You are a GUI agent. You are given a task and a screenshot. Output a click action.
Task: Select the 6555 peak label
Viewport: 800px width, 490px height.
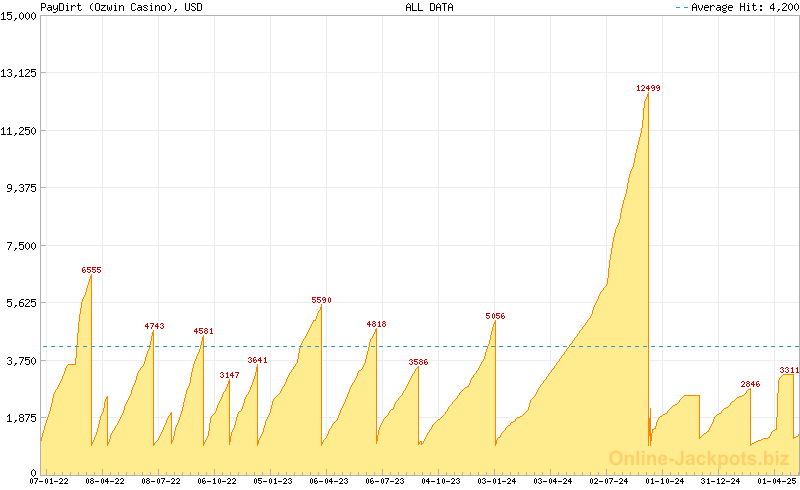point(91,270)
